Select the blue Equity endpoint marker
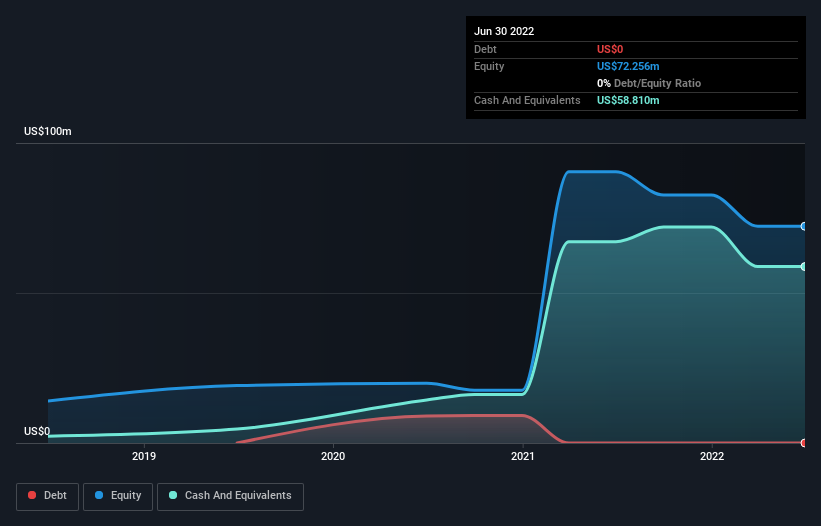 [x=804, y=227]
